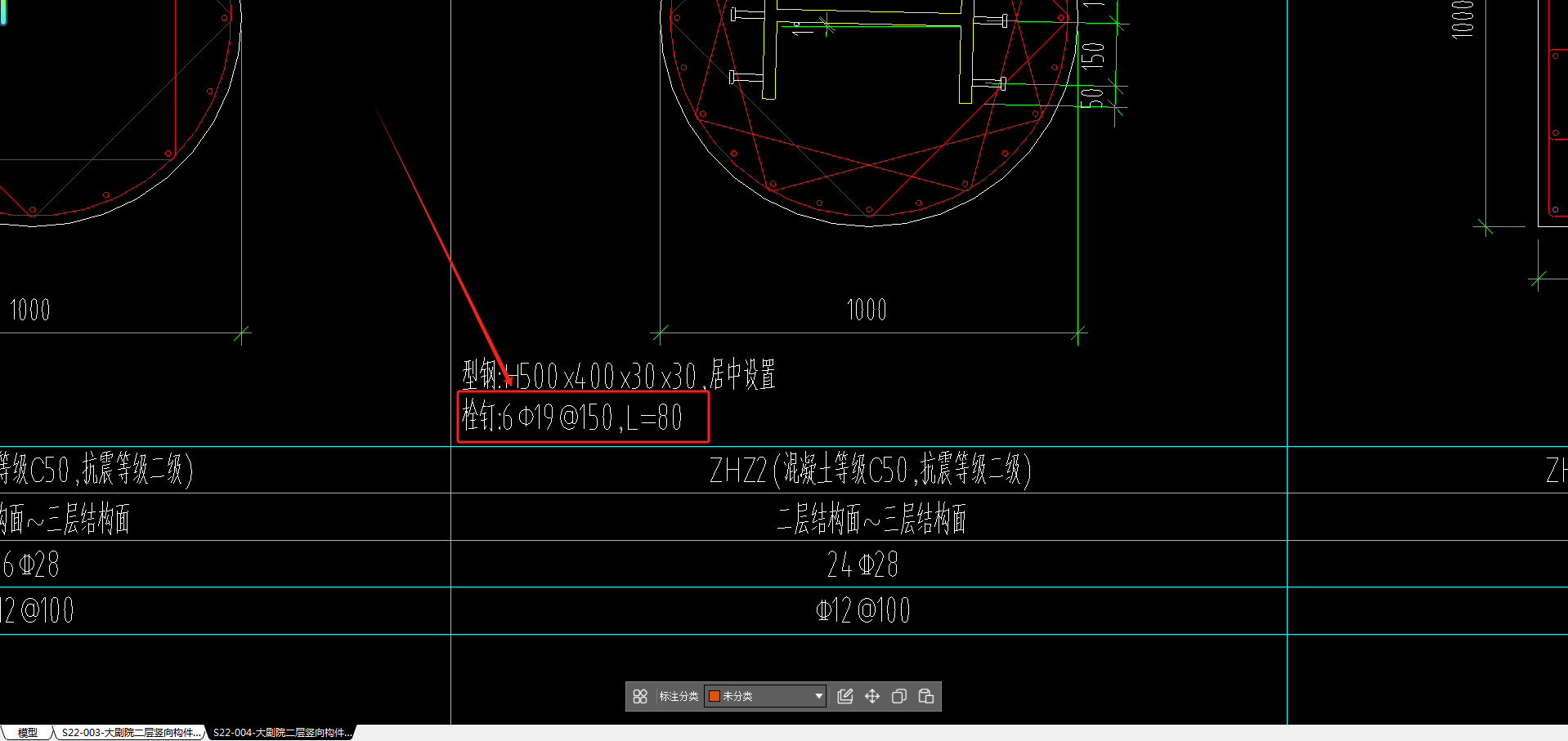
Task: Click the 标注分类 label in the toolbar
Action: pyautogui.click(x=679, y=696)
